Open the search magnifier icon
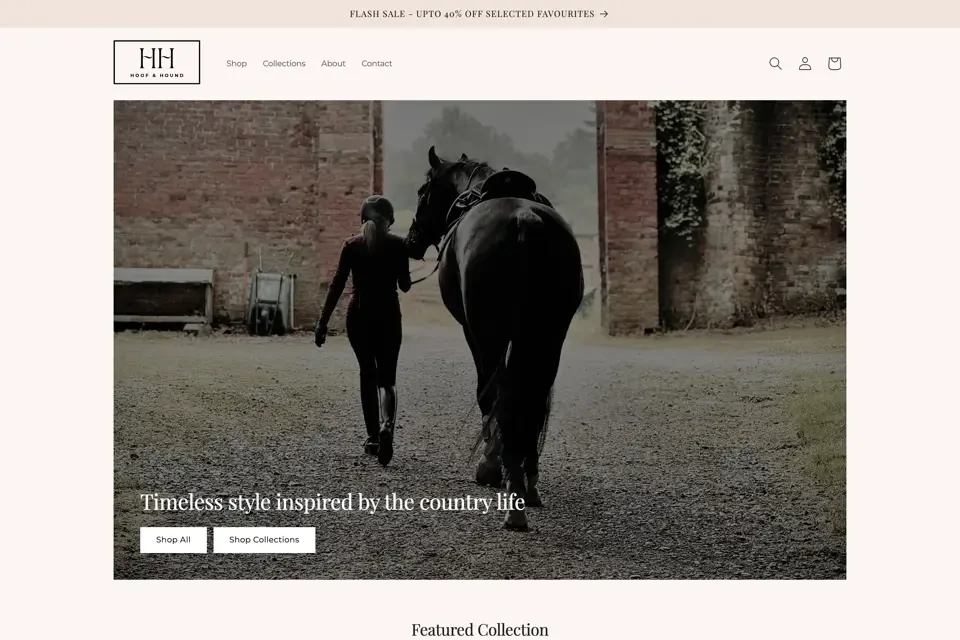Screen dimensions: 960x640 coord(775,63)
